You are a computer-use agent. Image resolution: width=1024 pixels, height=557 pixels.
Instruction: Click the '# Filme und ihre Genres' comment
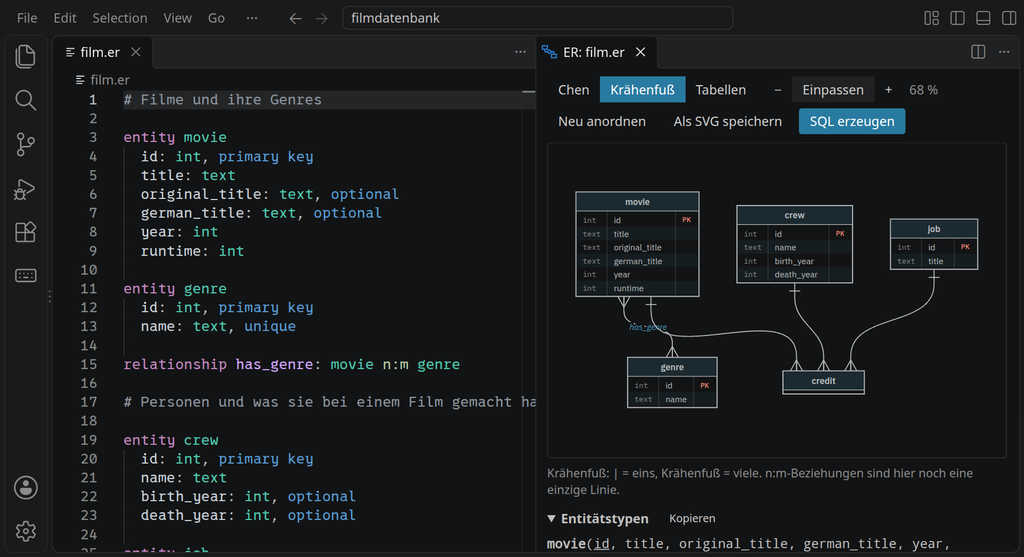pyautogui.click(x=223, y=100)
